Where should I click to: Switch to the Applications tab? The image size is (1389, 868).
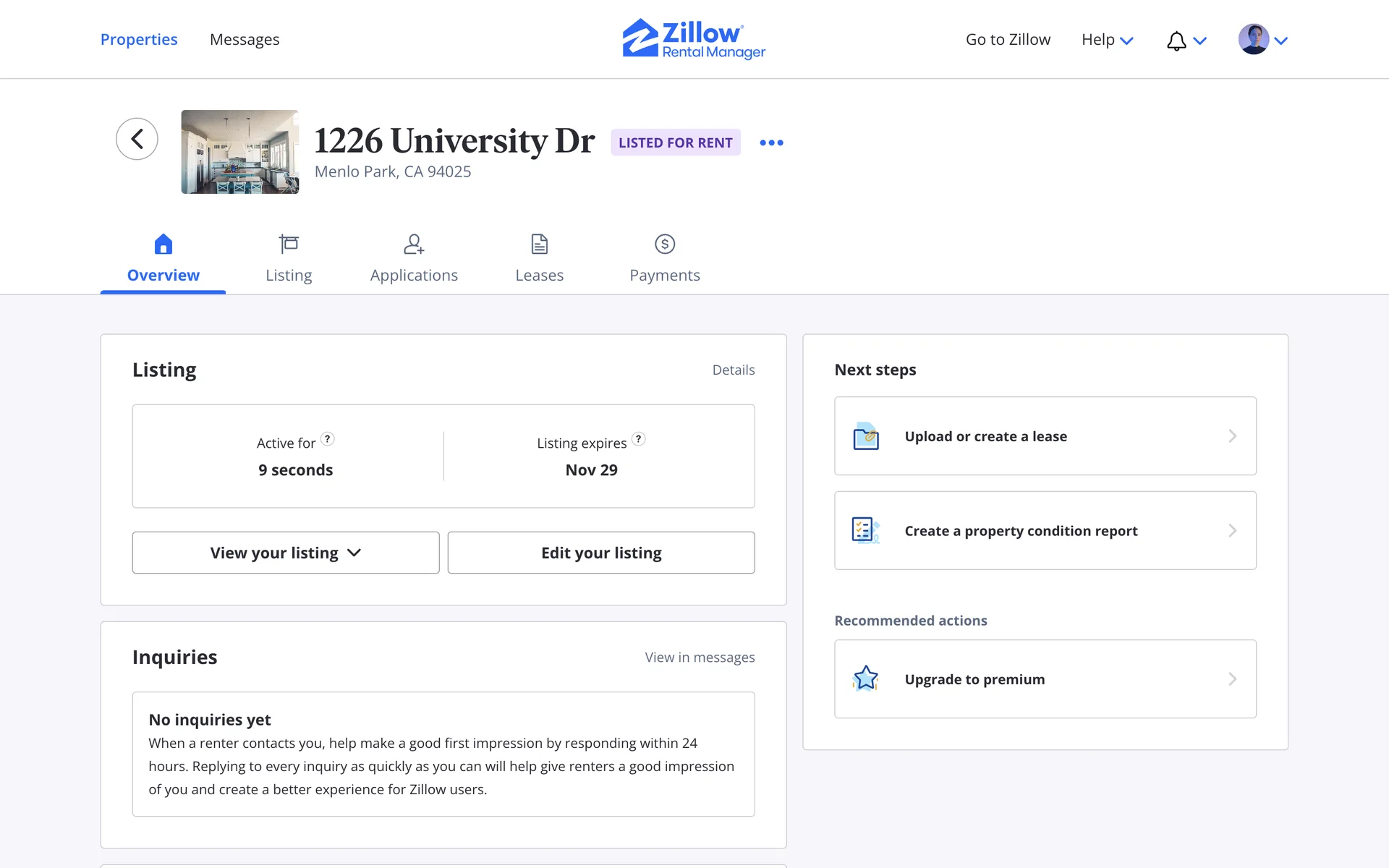tap(414, 259)
